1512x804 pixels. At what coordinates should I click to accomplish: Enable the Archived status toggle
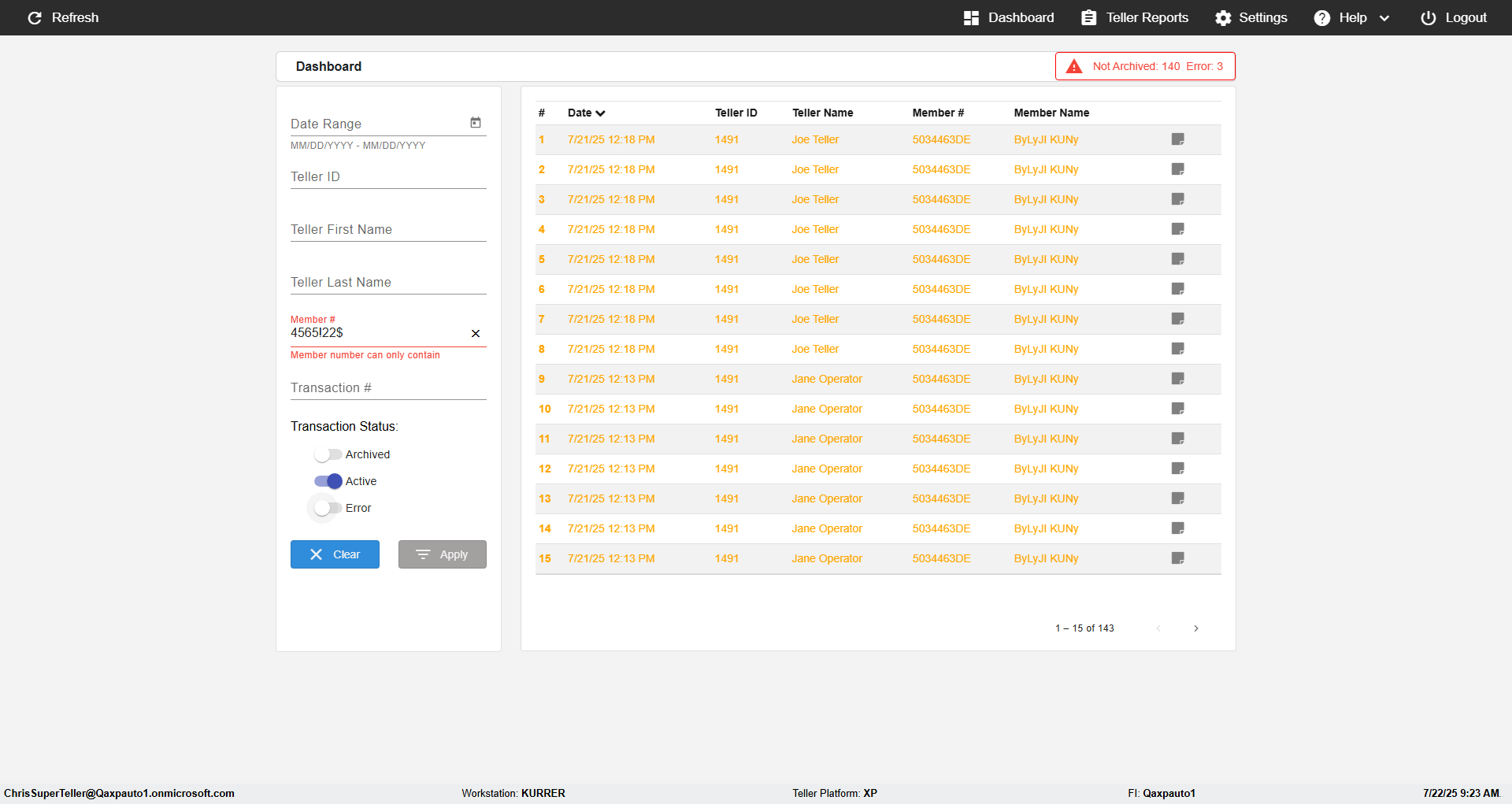coord(328,454)
